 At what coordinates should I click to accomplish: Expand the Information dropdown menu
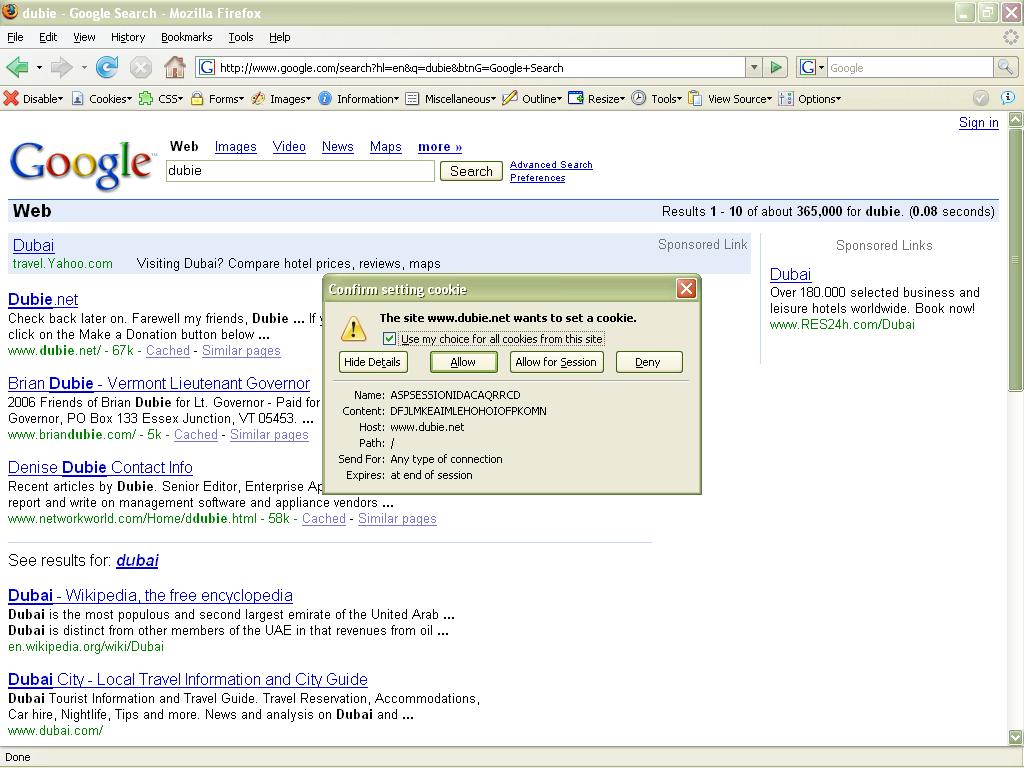396,99
